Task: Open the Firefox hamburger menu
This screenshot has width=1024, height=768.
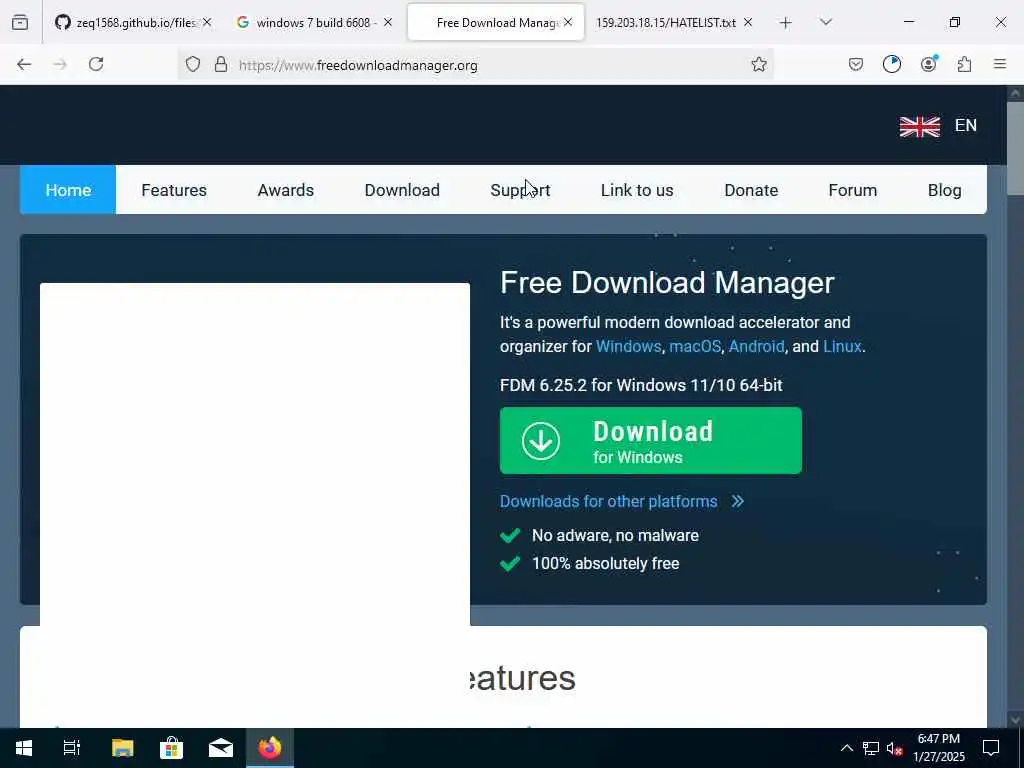Action: point(1000,64)
